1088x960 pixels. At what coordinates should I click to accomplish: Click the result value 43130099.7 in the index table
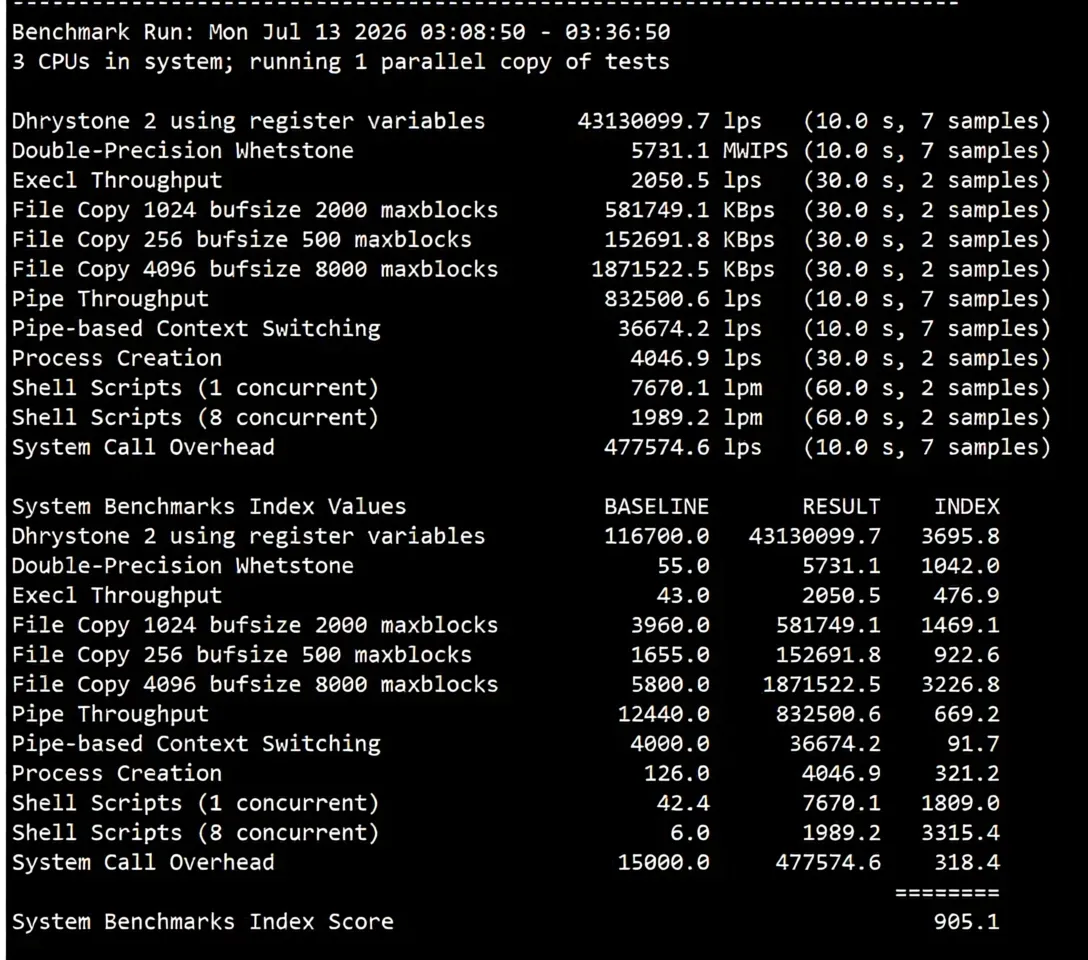click(815, 536)
